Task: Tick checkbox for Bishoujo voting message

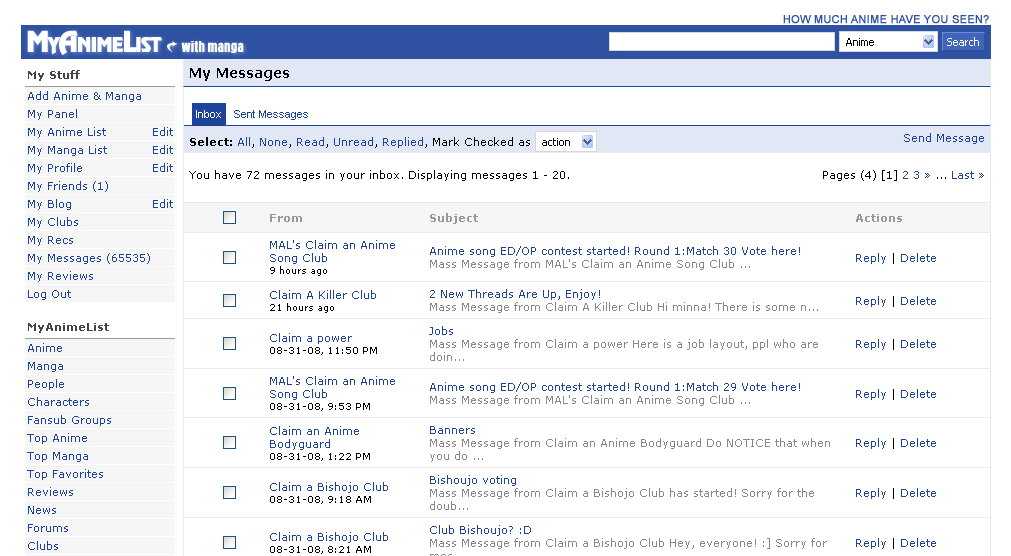Action: click(x=230, y=493)
